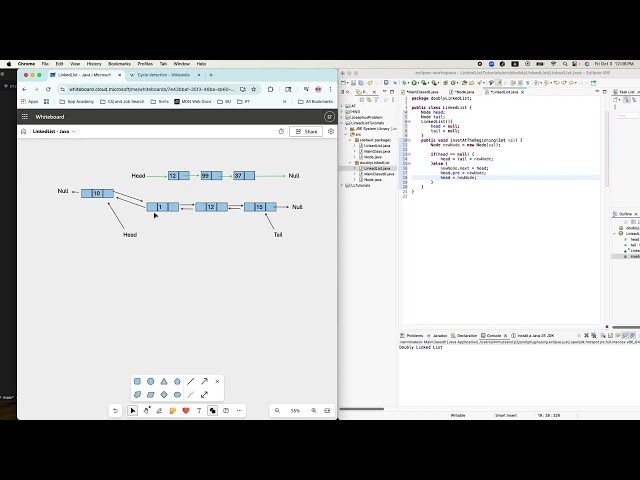
Task: Click the Eclipse Run button
Action: [414, 83]
